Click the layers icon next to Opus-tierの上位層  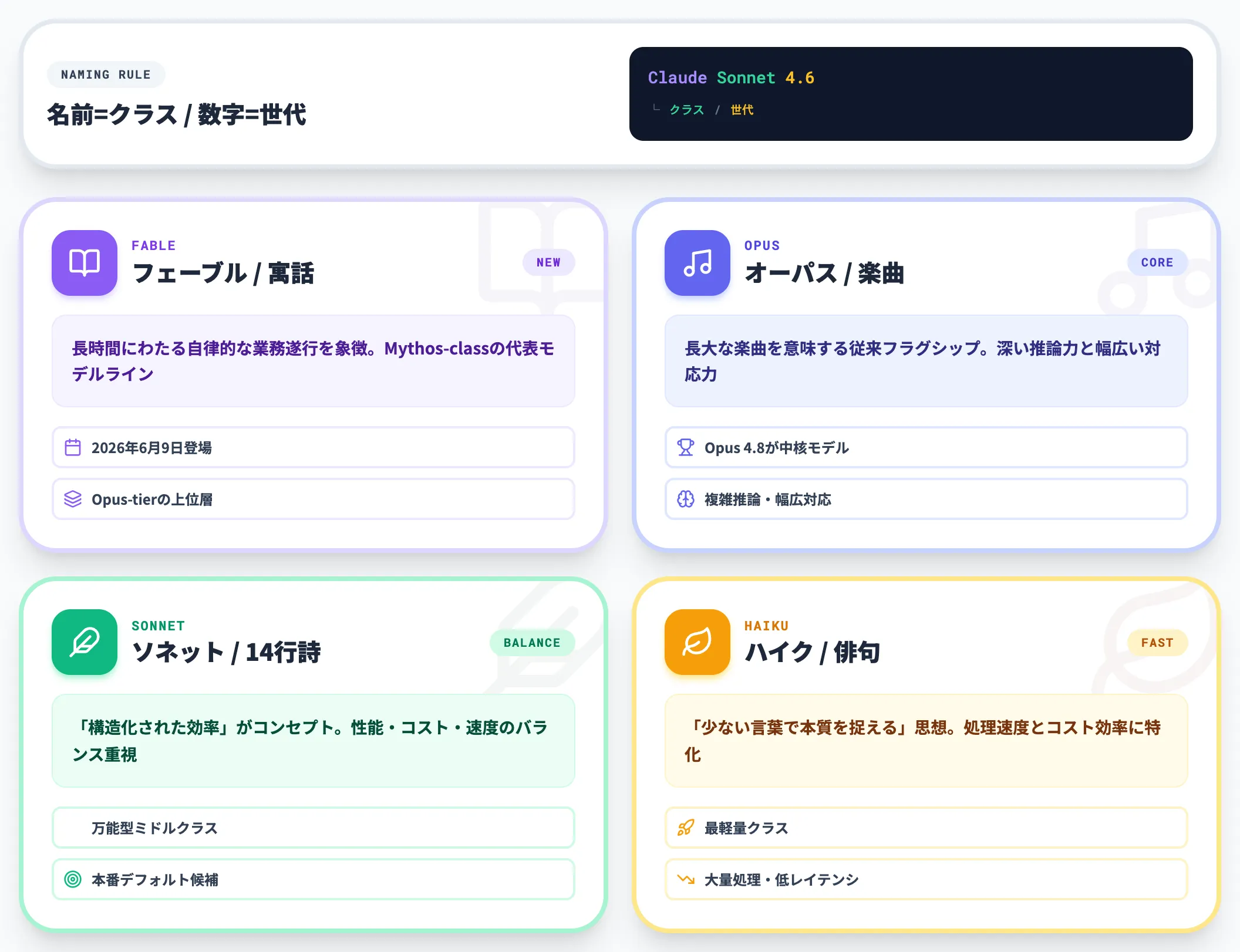73,499
